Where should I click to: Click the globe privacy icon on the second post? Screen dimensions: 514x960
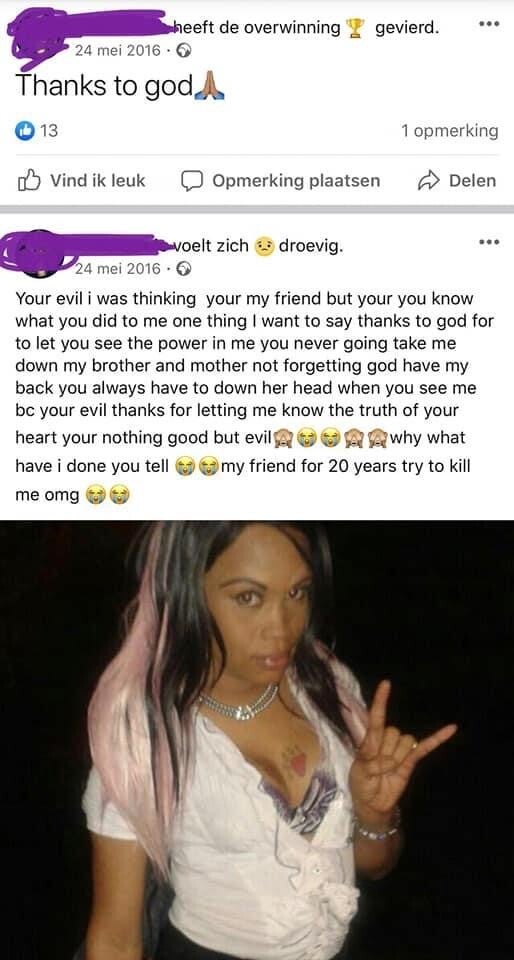coord(184,268)
